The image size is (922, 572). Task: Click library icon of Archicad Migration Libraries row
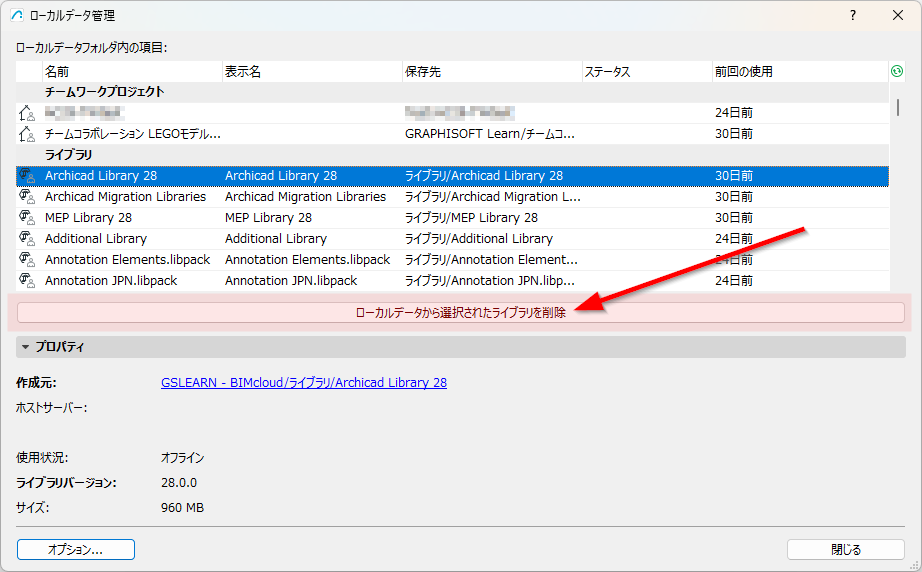[27, 196]
